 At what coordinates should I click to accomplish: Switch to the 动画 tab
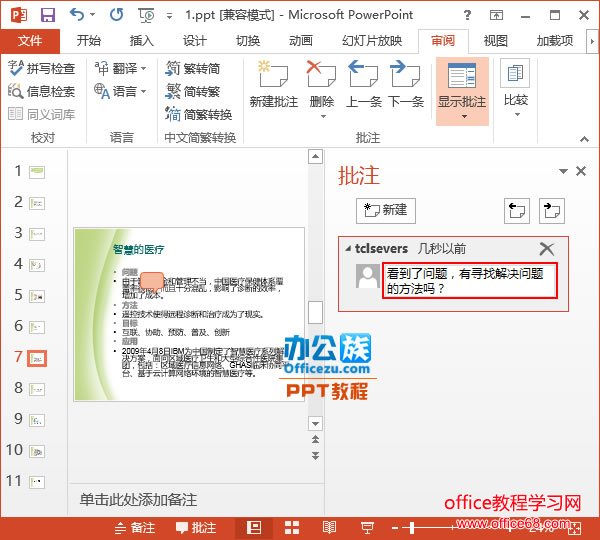[301, 41]
